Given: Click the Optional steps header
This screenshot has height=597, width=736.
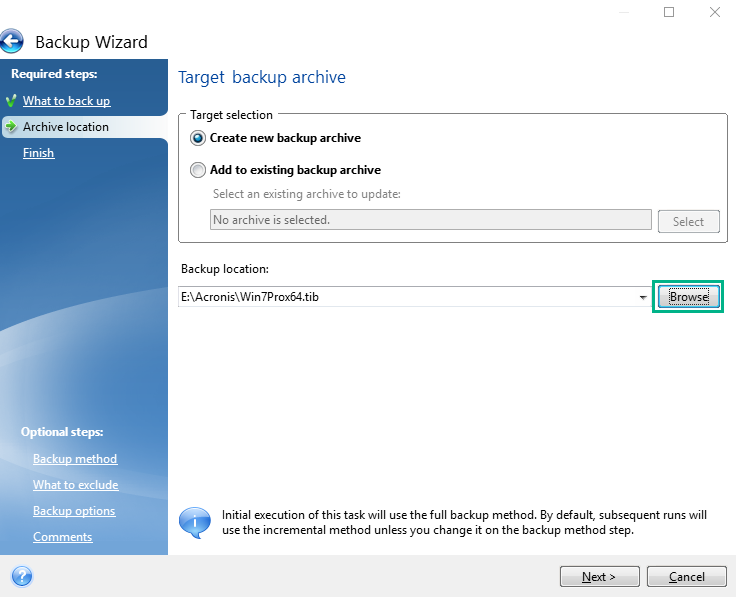Looking at the screenshot, I should [x=62, y=432].
